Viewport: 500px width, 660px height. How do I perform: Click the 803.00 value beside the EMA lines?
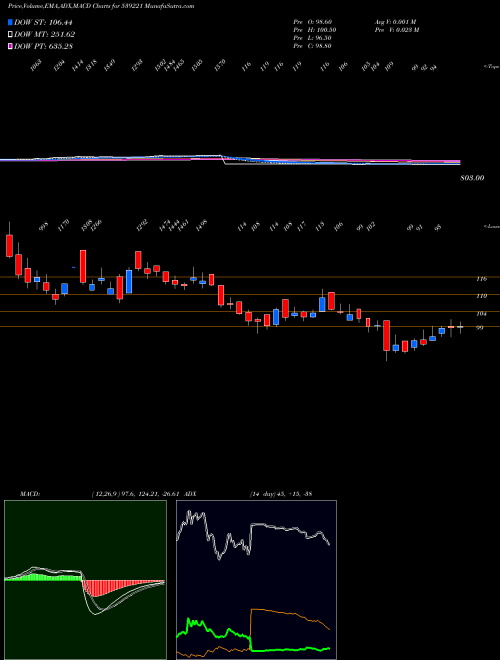pos(472,178)
